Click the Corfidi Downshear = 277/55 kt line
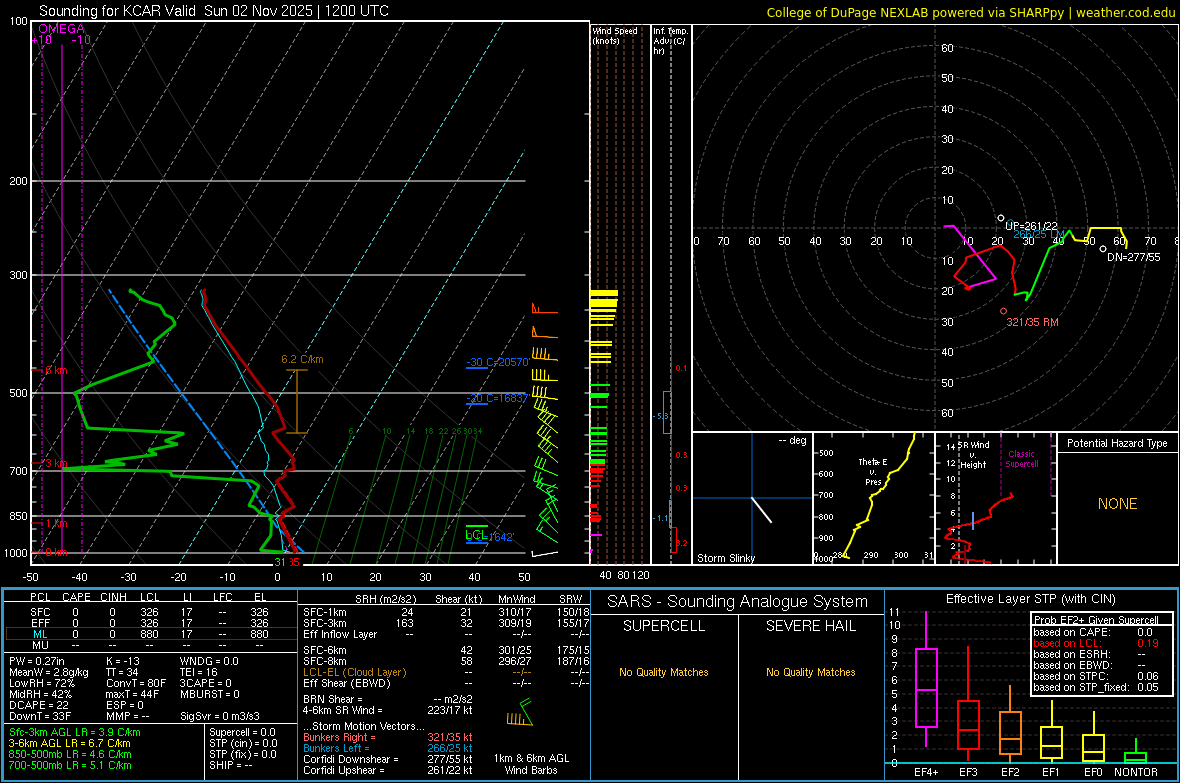Screen dimensions: 1180x783 (x=388, y=759)
